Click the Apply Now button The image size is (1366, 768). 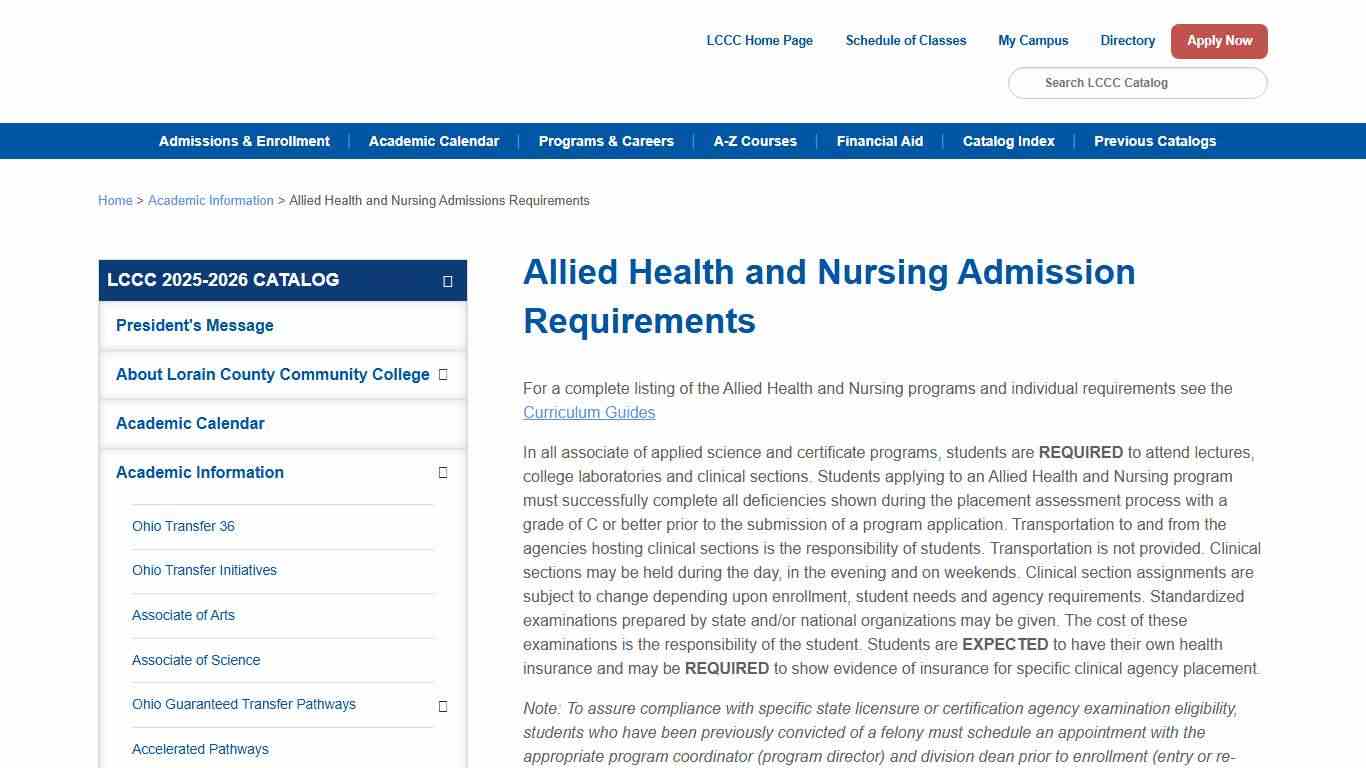[x=1219, y=41]
